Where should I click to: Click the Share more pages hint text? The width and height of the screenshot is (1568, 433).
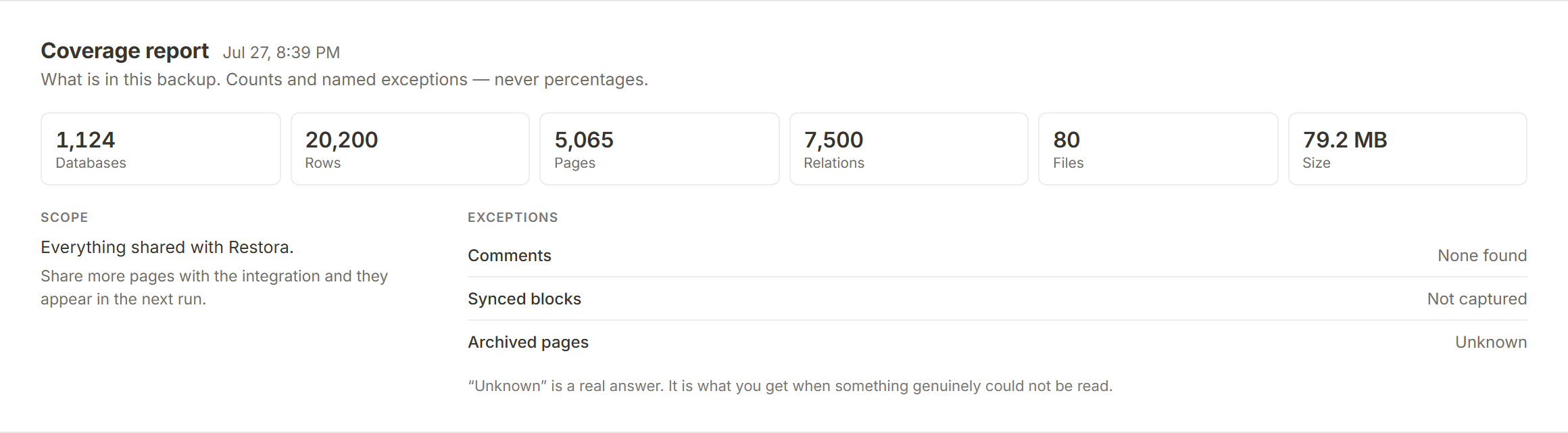214,288
